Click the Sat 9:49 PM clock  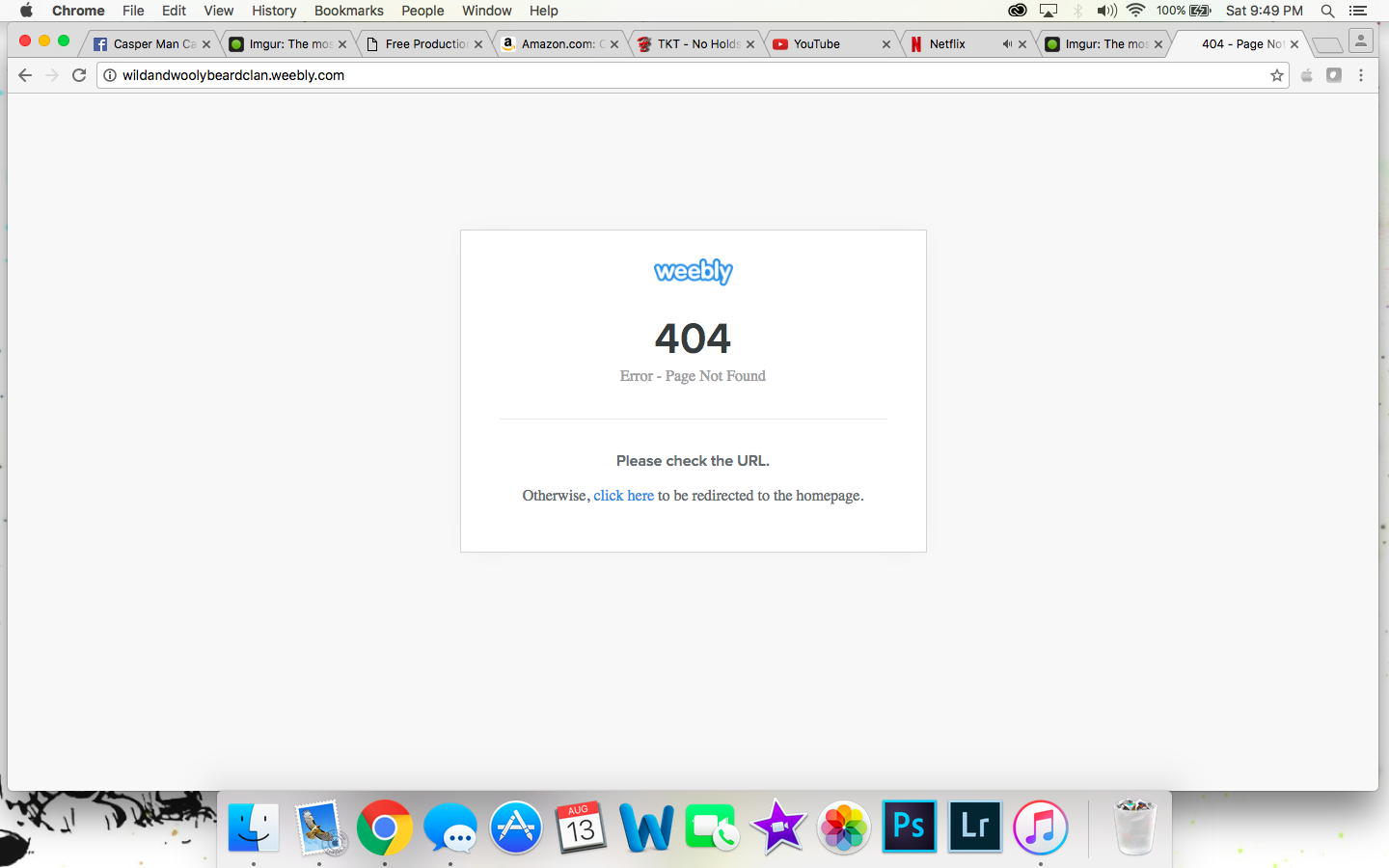point(1264,11)
